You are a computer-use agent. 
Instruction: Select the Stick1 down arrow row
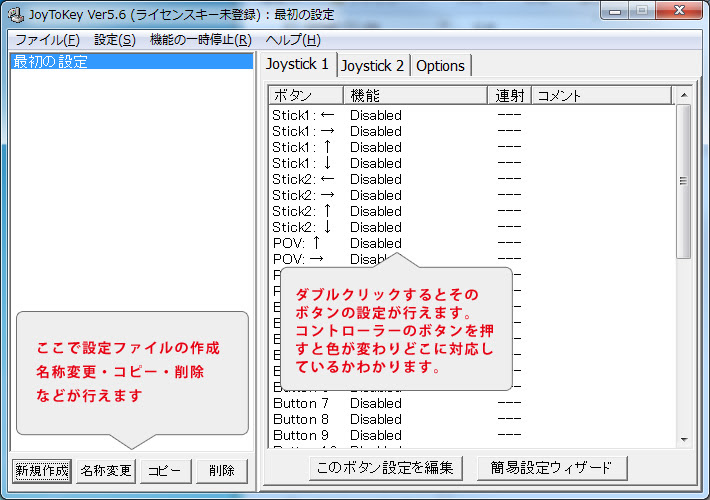point(471,163)
